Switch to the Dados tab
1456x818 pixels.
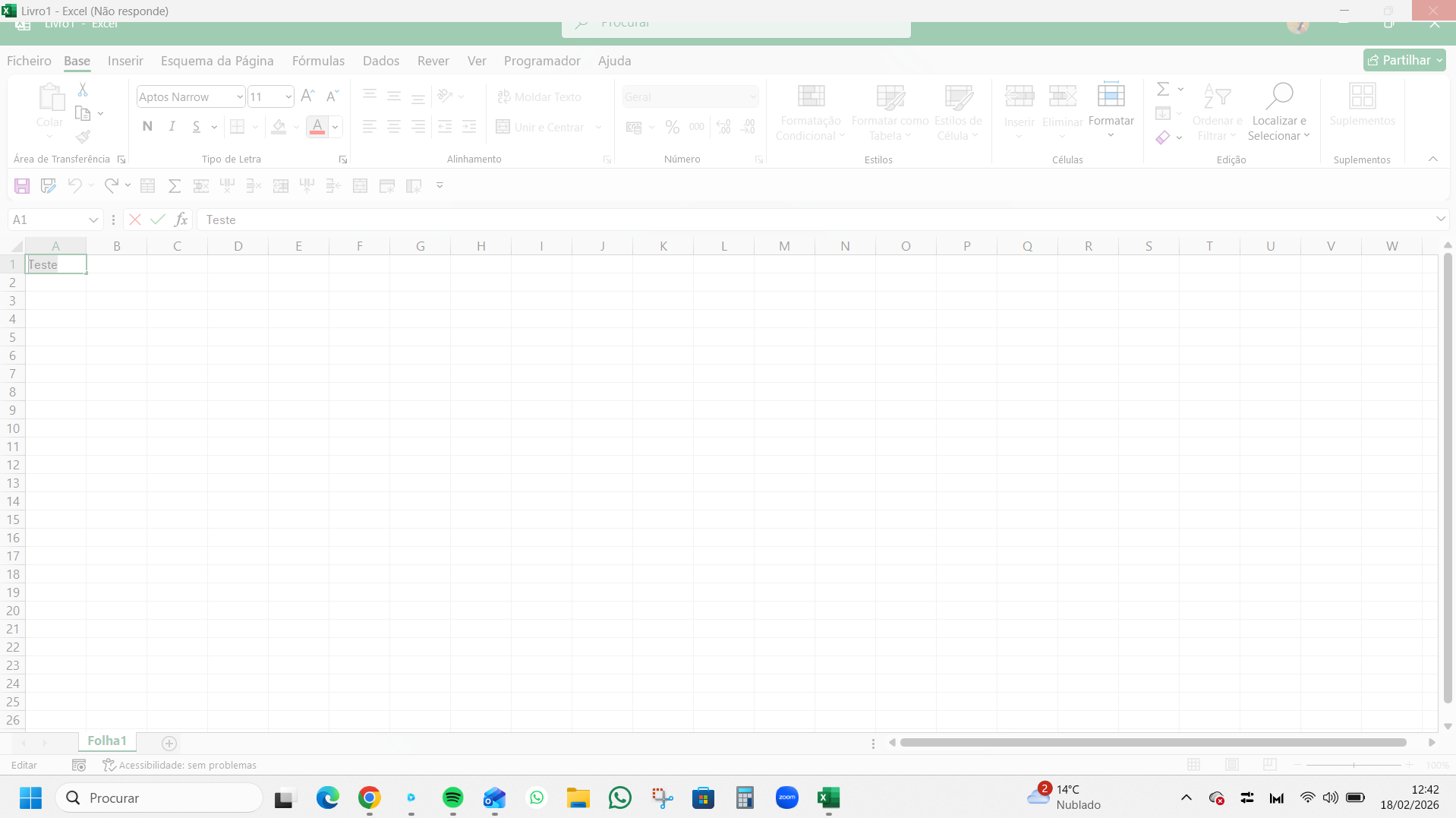pos(381,61)
